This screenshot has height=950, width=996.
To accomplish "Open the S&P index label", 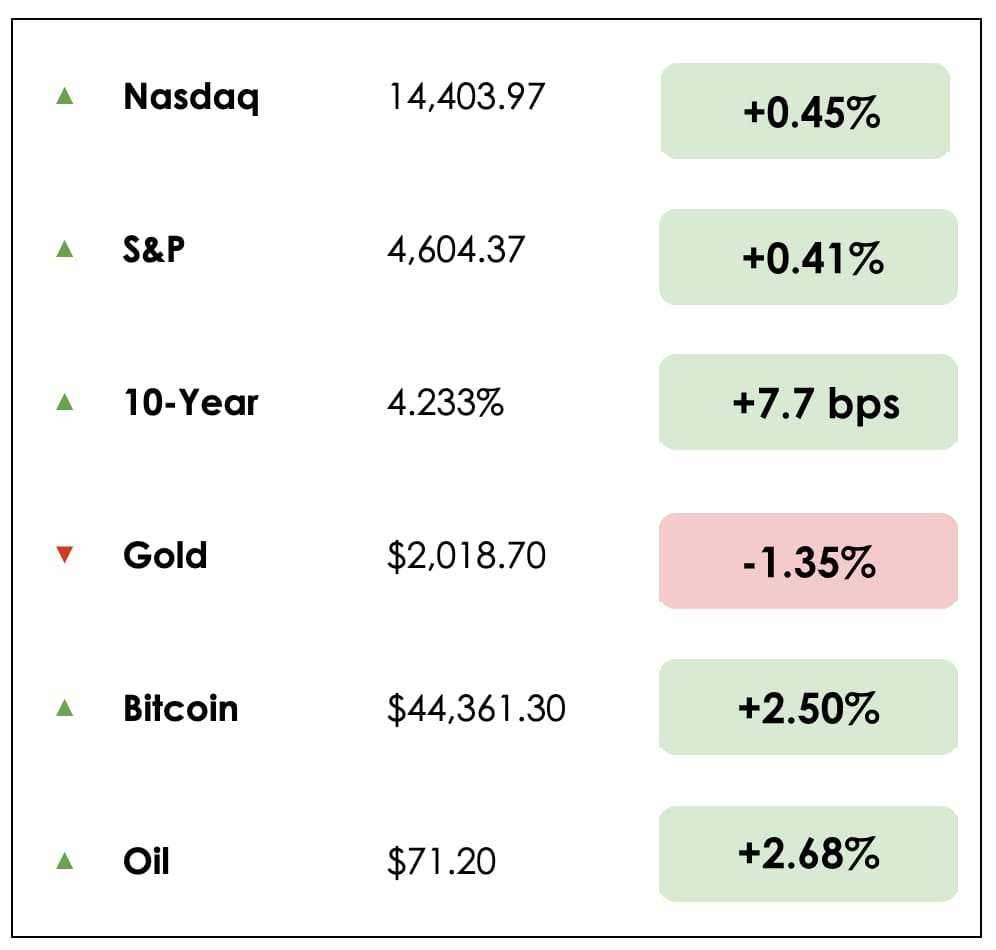I will click(154, 249).
